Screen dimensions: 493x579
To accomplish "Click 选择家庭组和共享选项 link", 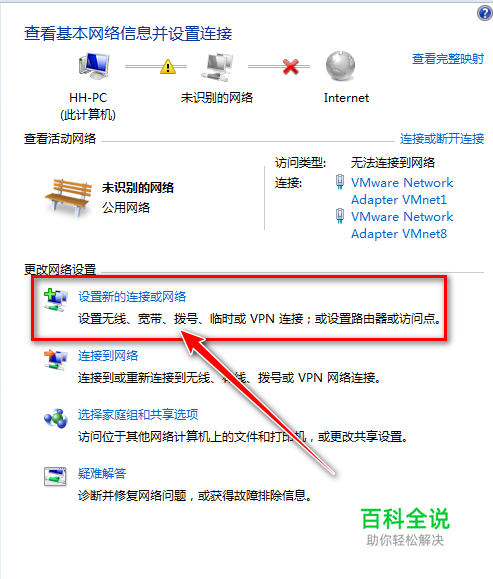I will 138,414.
